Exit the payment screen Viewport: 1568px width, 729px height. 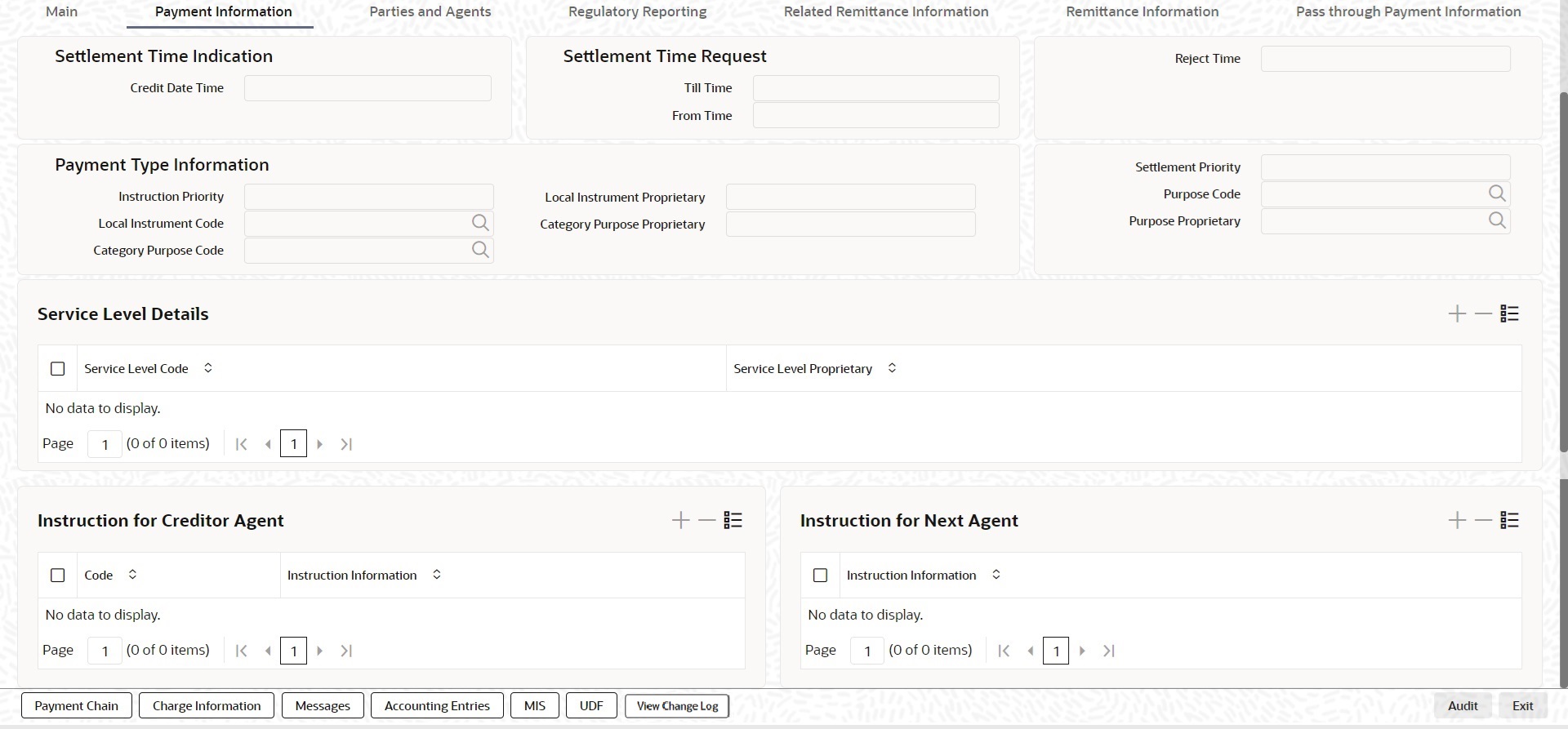click(1523, 706)
